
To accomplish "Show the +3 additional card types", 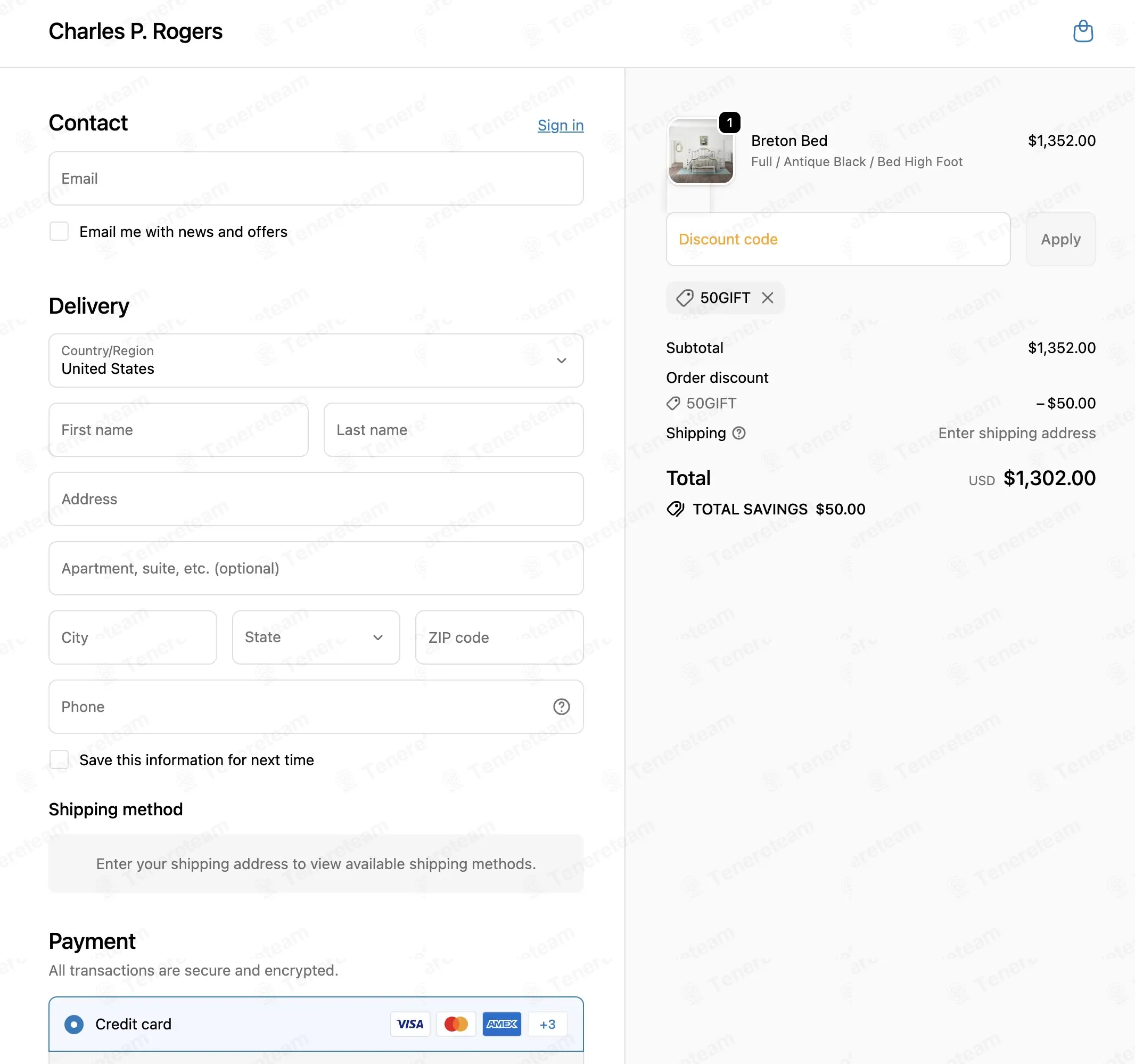I will (x=547, y=1024).
